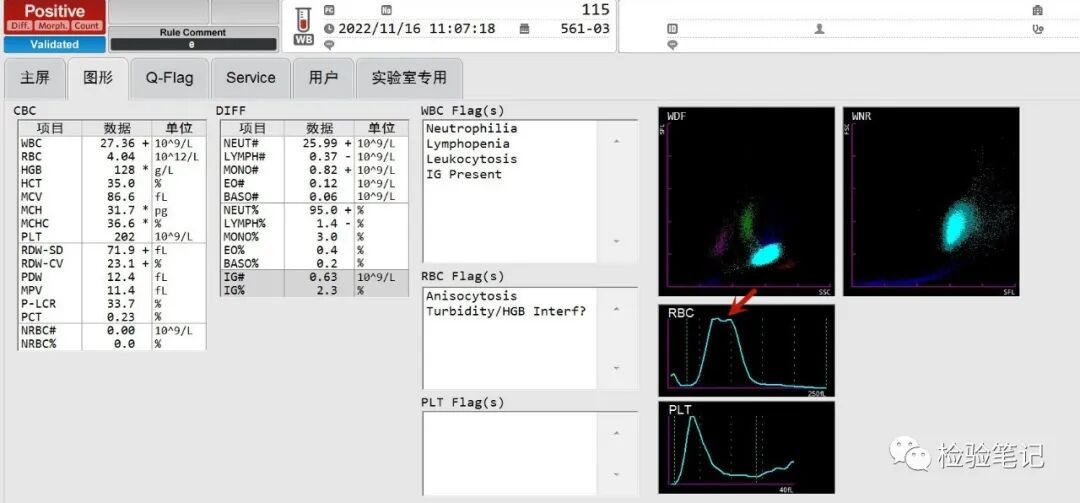Image resolution: width=1080 pixels, height=503 pixels.
Task: Click the sample number 115
Action: [x=595, y=9]
